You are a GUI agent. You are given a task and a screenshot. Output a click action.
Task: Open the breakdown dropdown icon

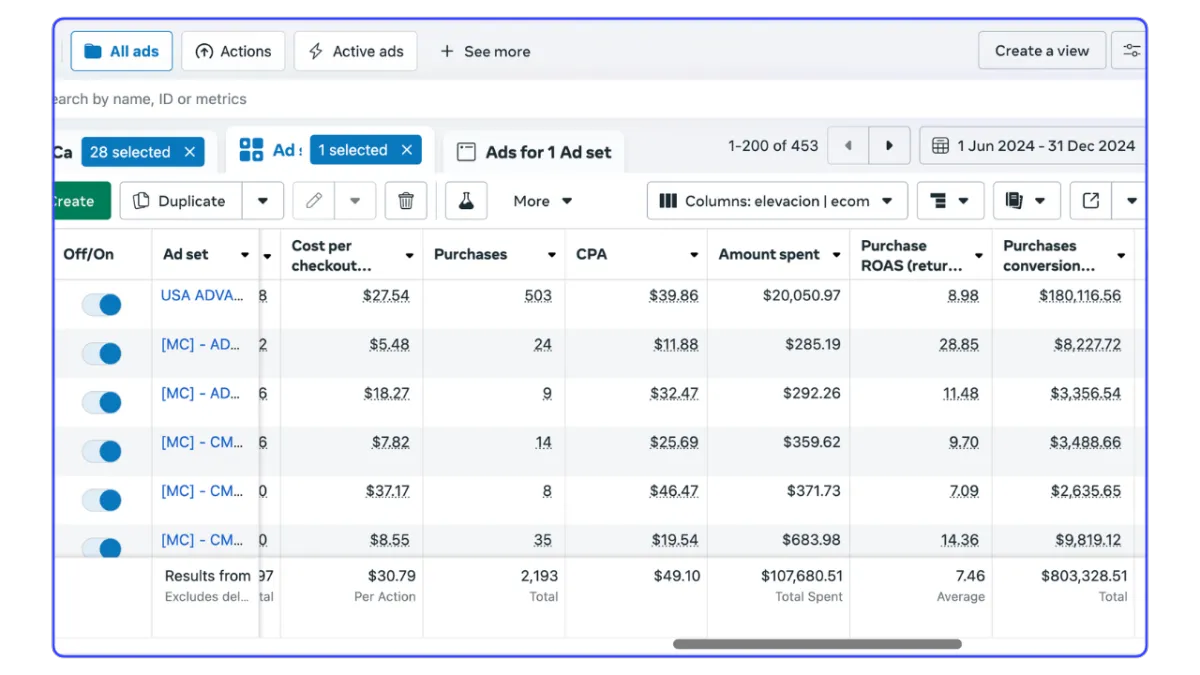coord(950,201)
